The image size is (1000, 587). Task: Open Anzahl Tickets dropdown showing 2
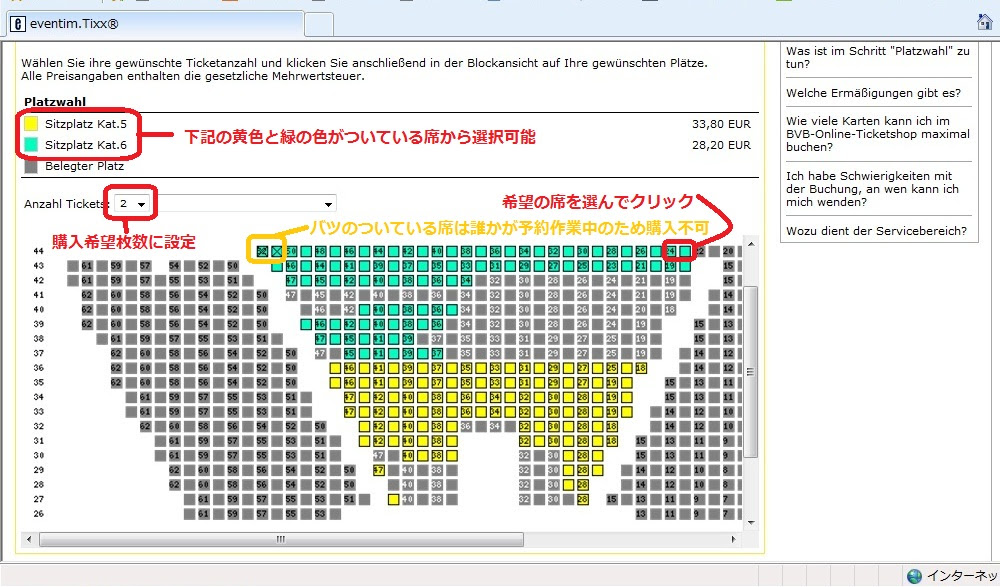132,204
